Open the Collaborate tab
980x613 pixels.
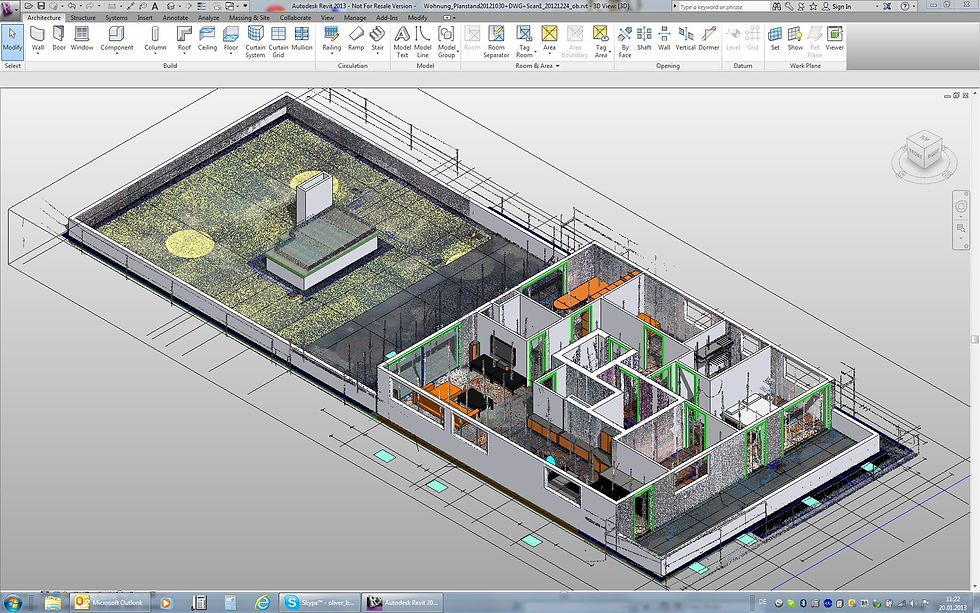point(295,17)
